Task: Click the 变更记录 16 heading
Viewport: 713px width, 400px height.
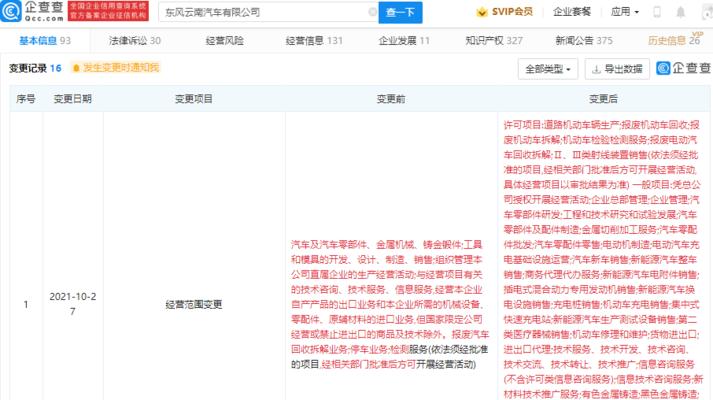Action: pyautogui.click(x=35, y=68)
